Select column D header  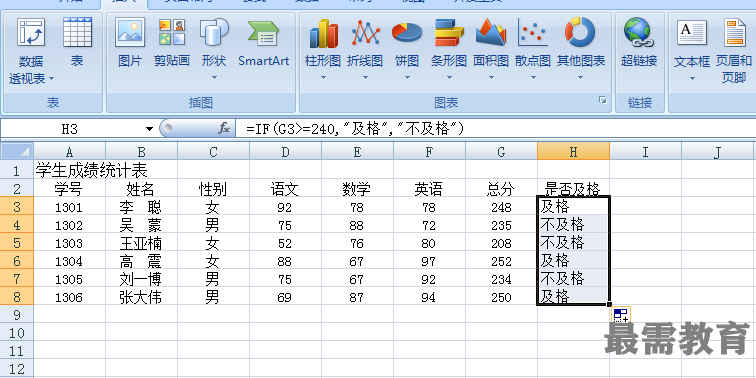click(x=285, y=152)
